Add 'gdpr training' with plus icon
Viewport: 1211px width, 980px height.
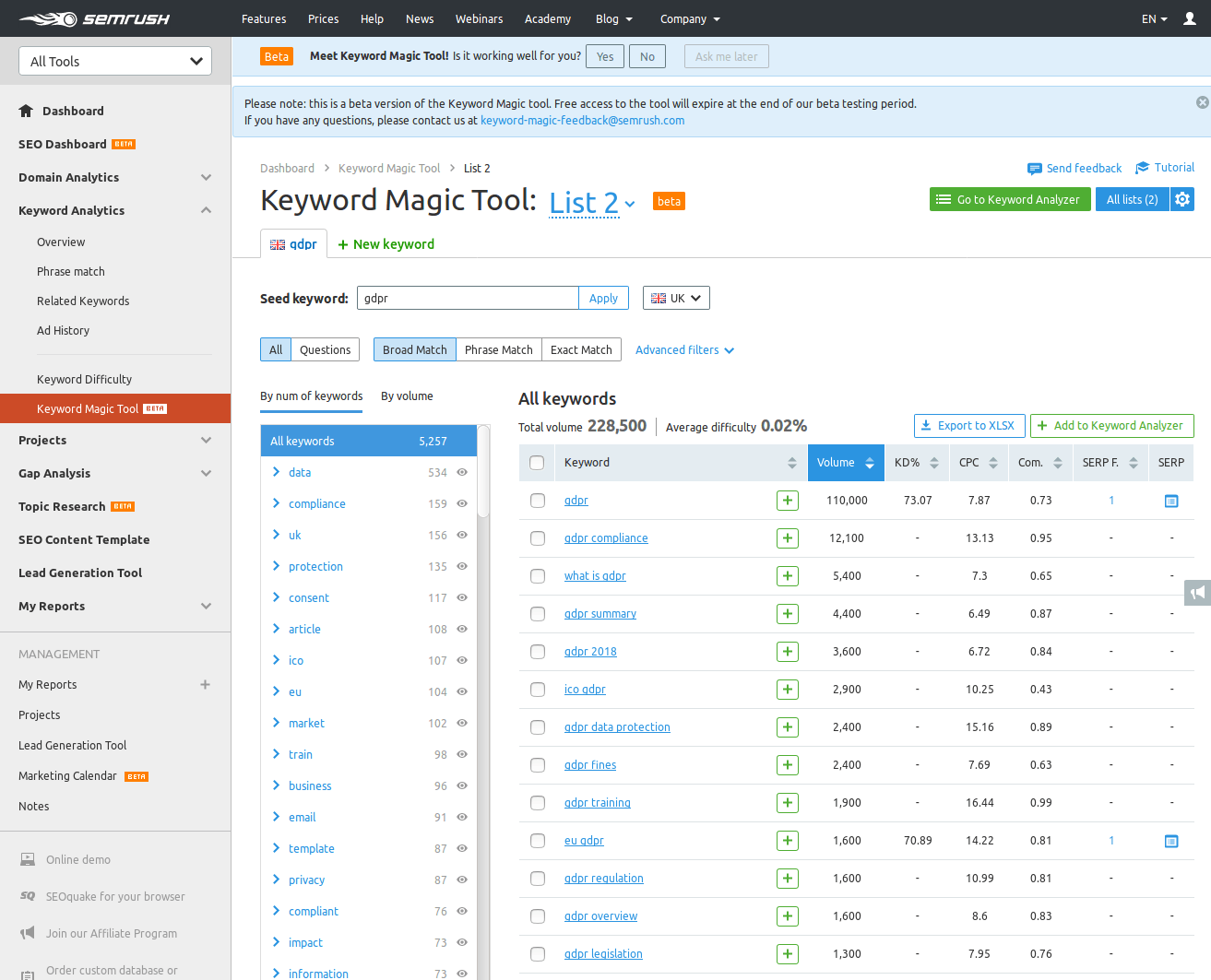tap(788, 803)
